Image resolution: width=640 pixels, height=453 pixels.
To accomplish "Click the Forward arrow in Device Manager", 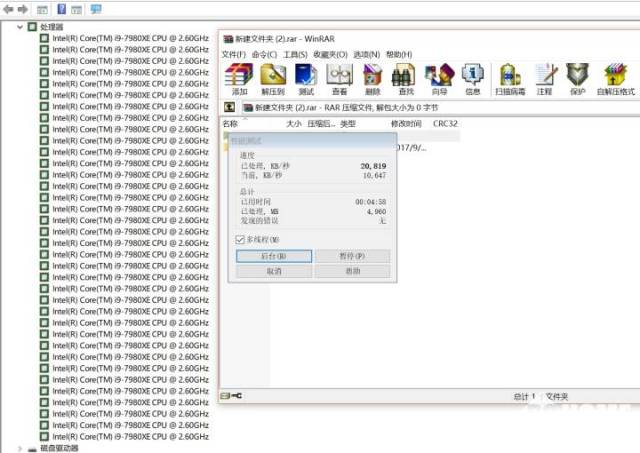I will click(x=23, y=9).
